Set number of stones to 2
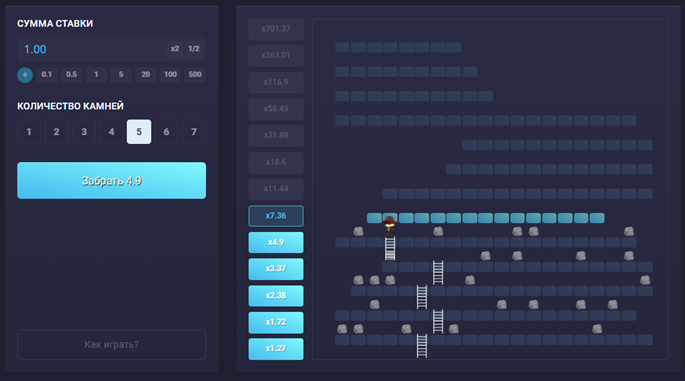685x381 pixels. pos(56,132)
